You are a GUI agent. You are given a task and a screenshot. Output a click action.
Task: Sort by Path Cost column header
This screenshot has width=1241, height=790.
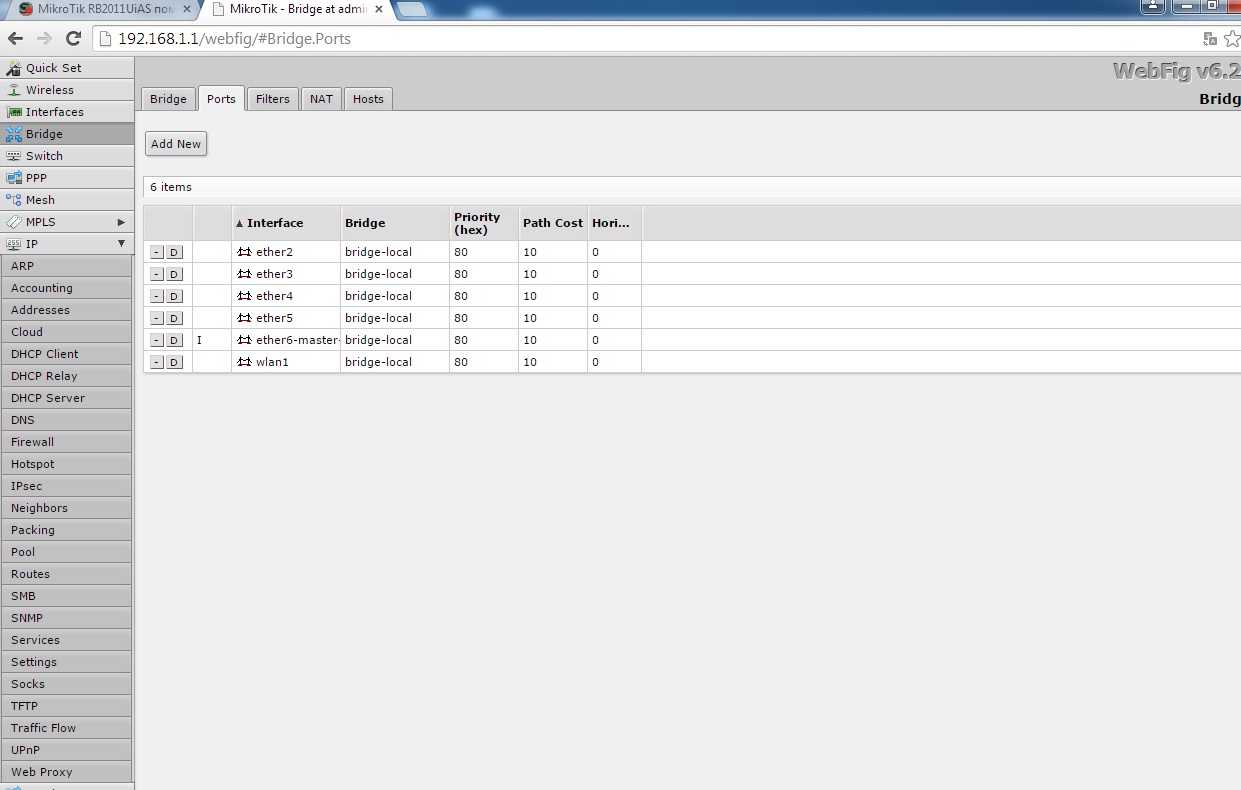coord(552,223)
